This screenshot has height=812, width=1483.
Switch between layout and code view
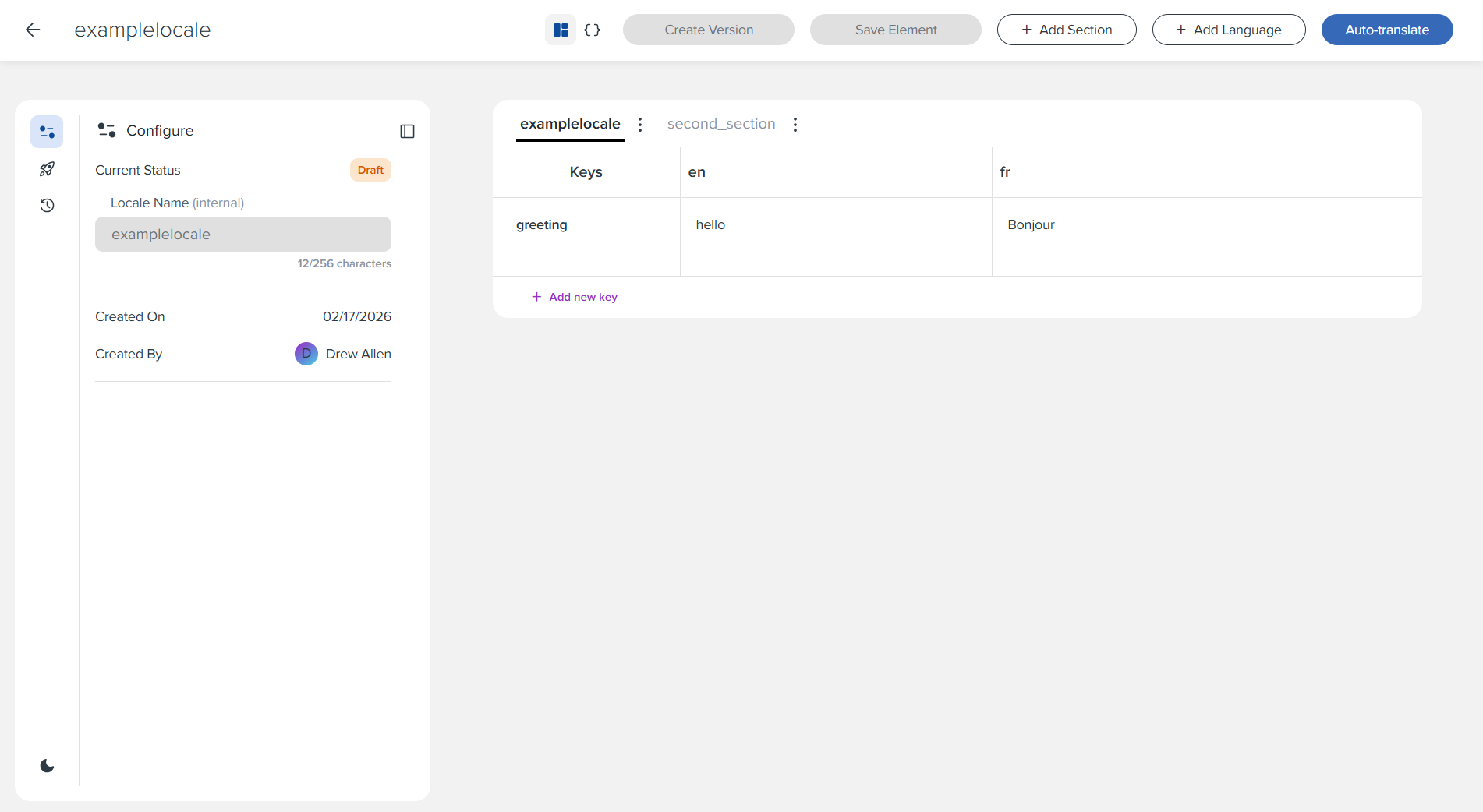[x=592, y=29]
